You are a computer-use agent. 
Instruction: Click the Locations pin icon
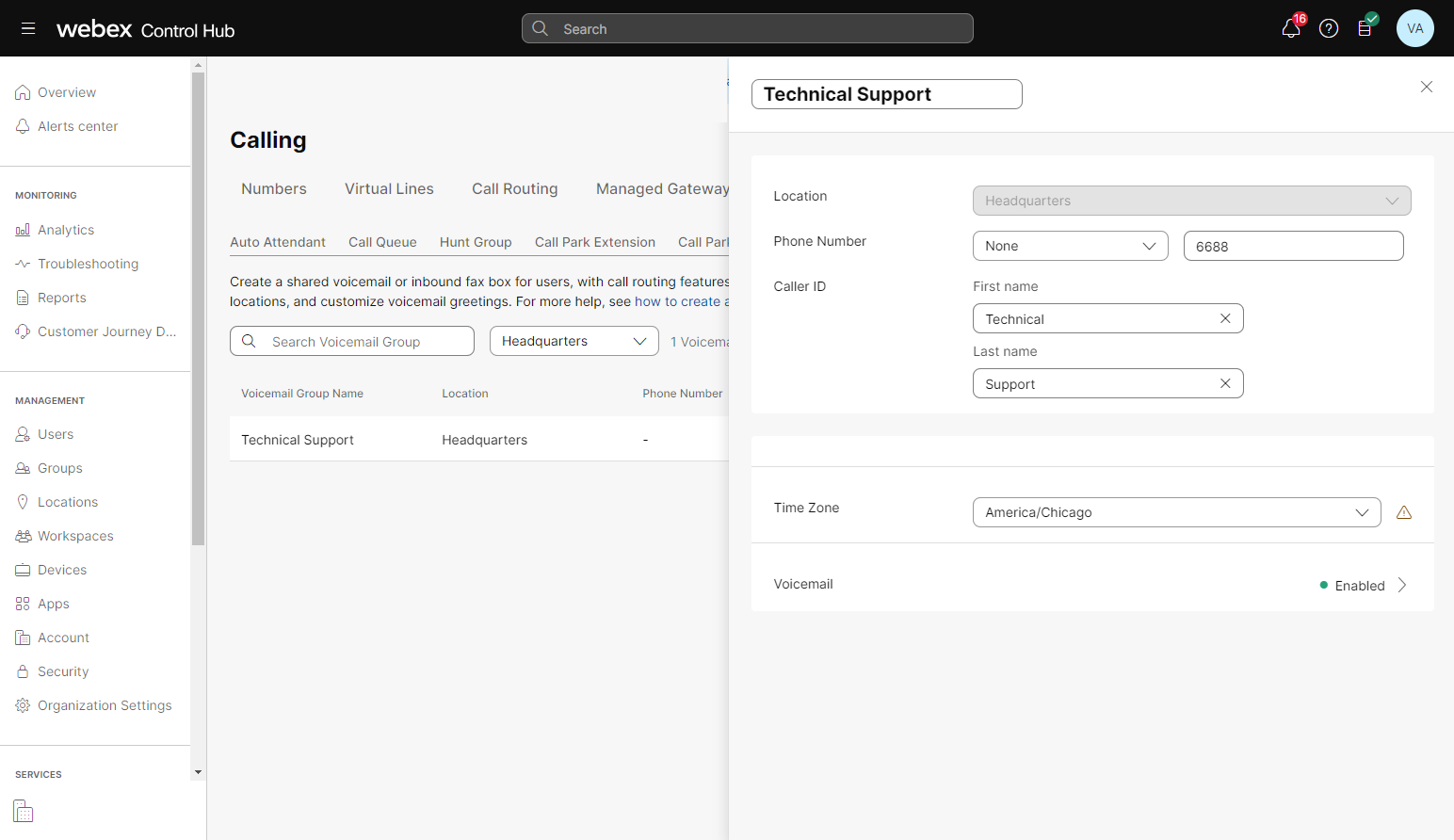tap(23, 502)
